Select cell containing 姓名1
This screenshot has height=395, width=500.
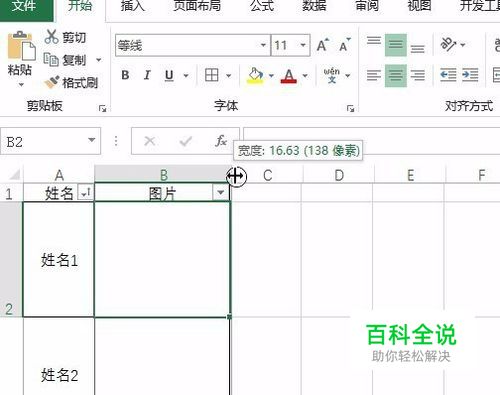(59, 260)
